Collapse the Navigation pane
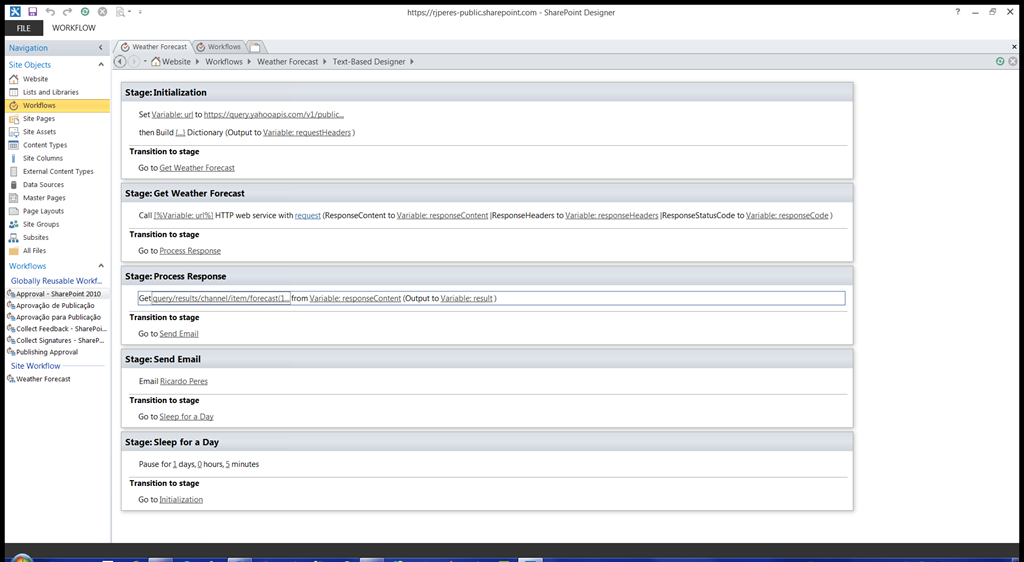 [x=101, y=48]
